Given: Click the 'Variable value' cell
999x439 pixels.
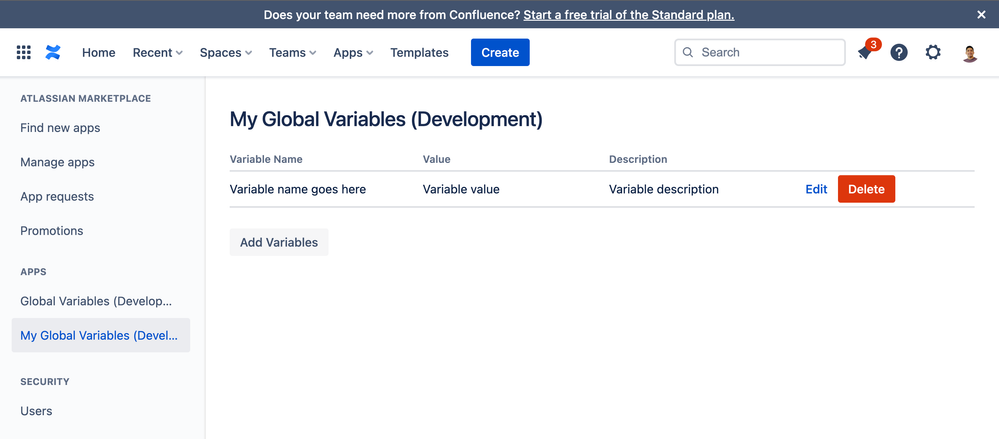Looking at the screenshot, I should 461,189.
